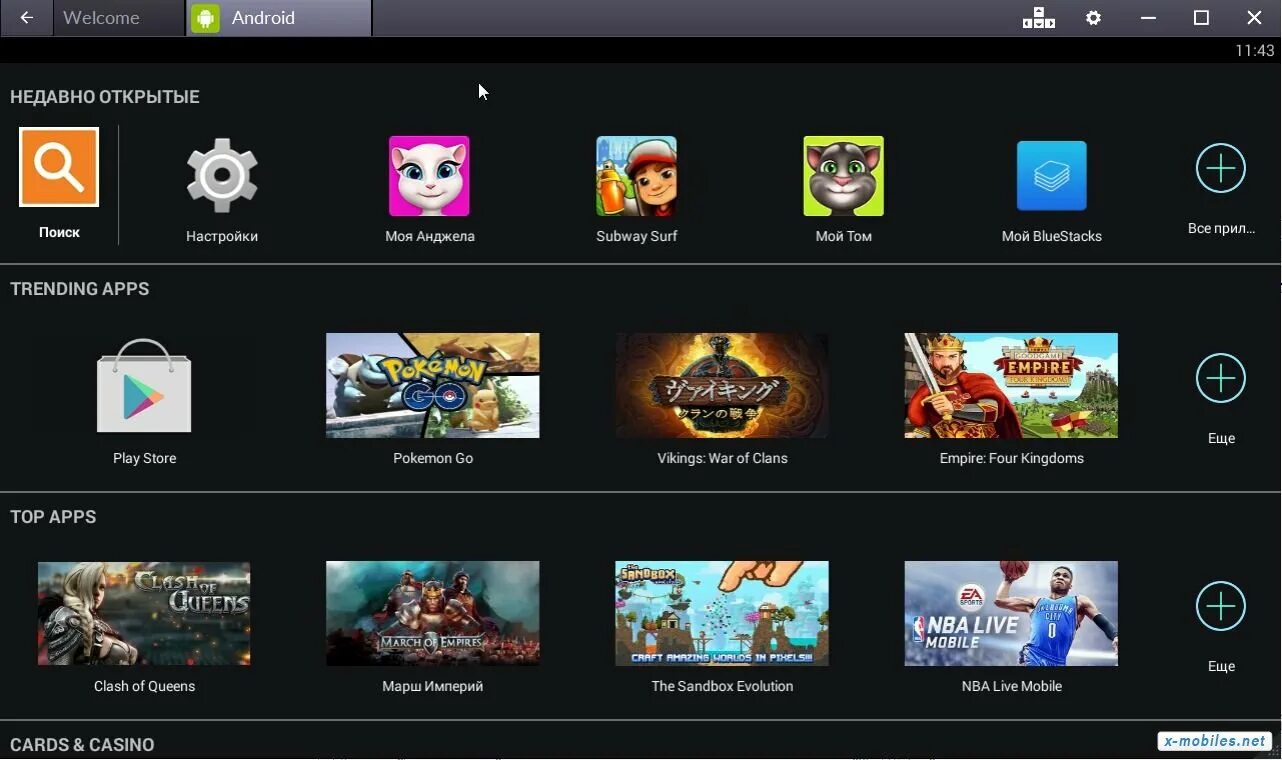This screenshot has height=760, width=1282.
Task: Click the TOP APPS section heading
Action: pos(53,517)
